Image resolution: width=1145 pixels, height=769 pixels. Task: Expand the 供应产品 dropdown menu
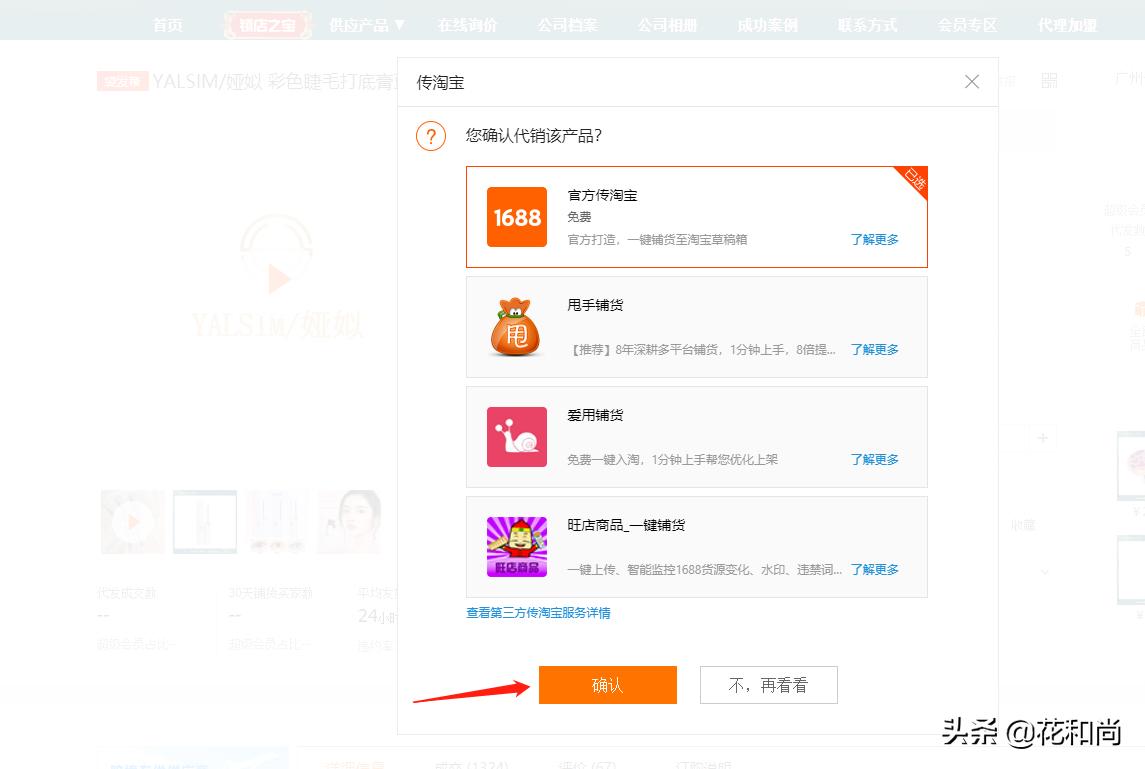click(x=367, y=25)
